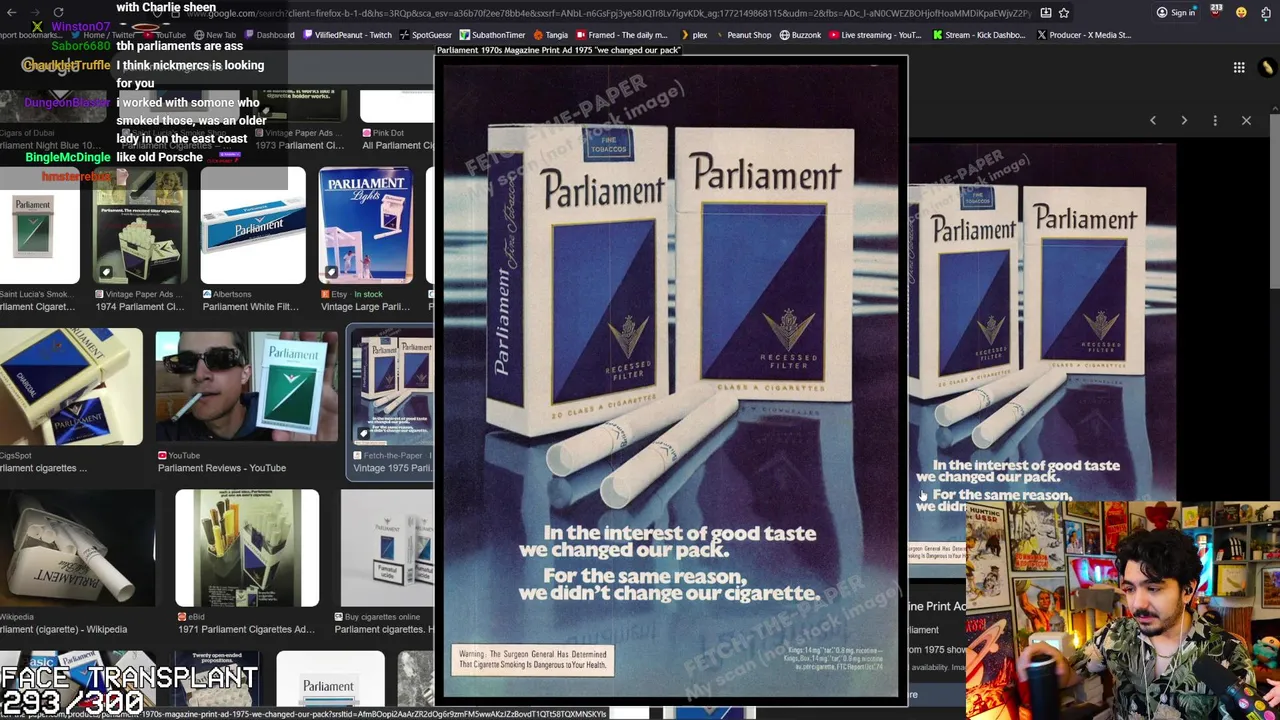Open the Framed - The daily m... bookmark
The image size is (1280, 720).
pyautogui.click(x=621, y=35)
